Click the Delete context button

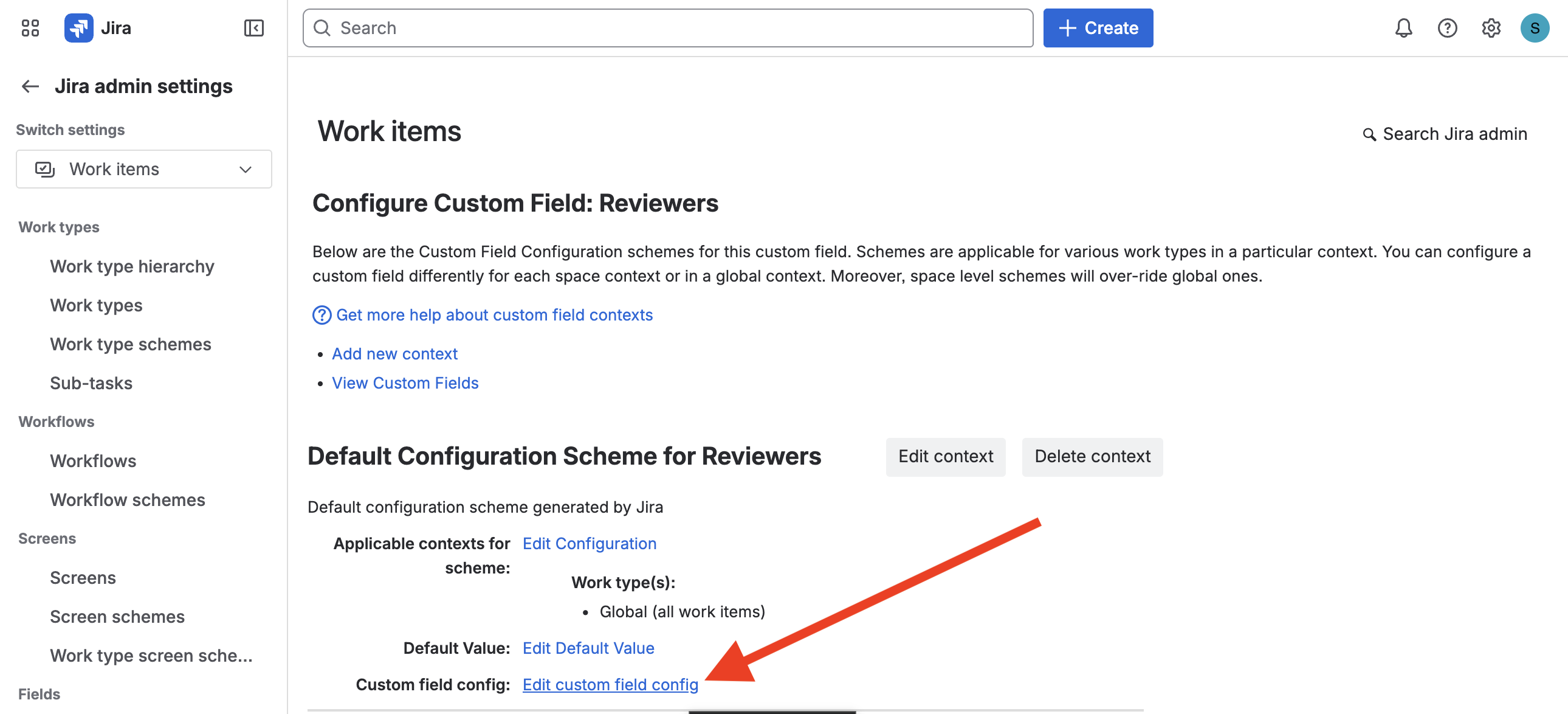[x=1092, y=456]
